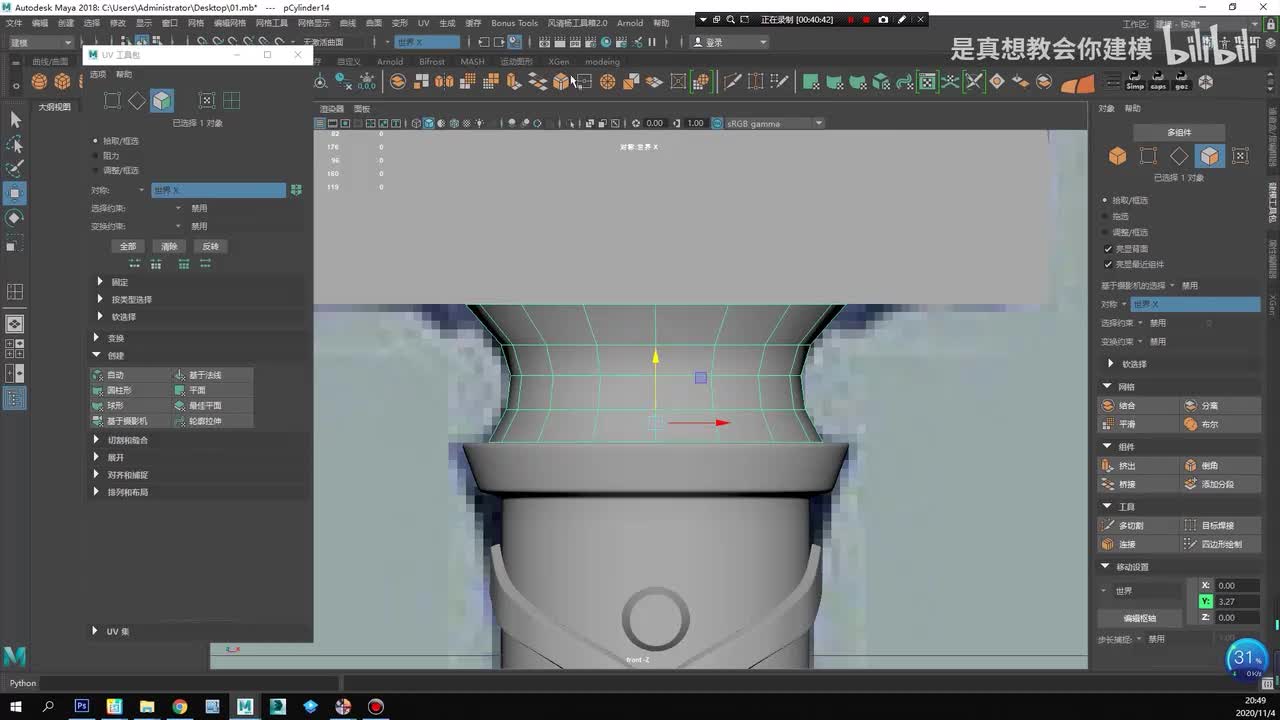Expand 切割和缝合 section
Screen dimensions: 1280x720
tap(96, 440)
